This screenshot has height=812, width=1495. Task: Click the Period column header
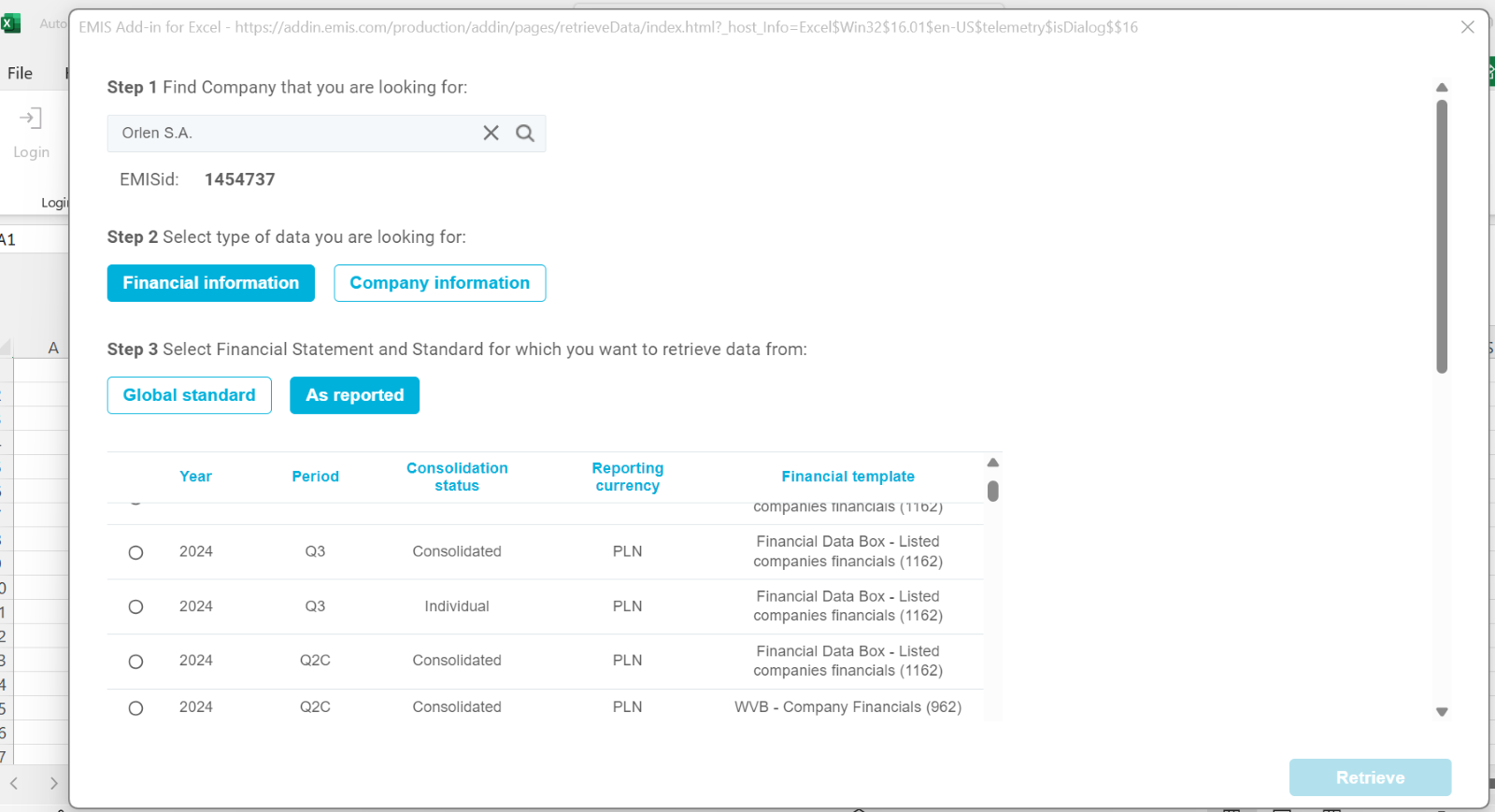click(315, 477)
